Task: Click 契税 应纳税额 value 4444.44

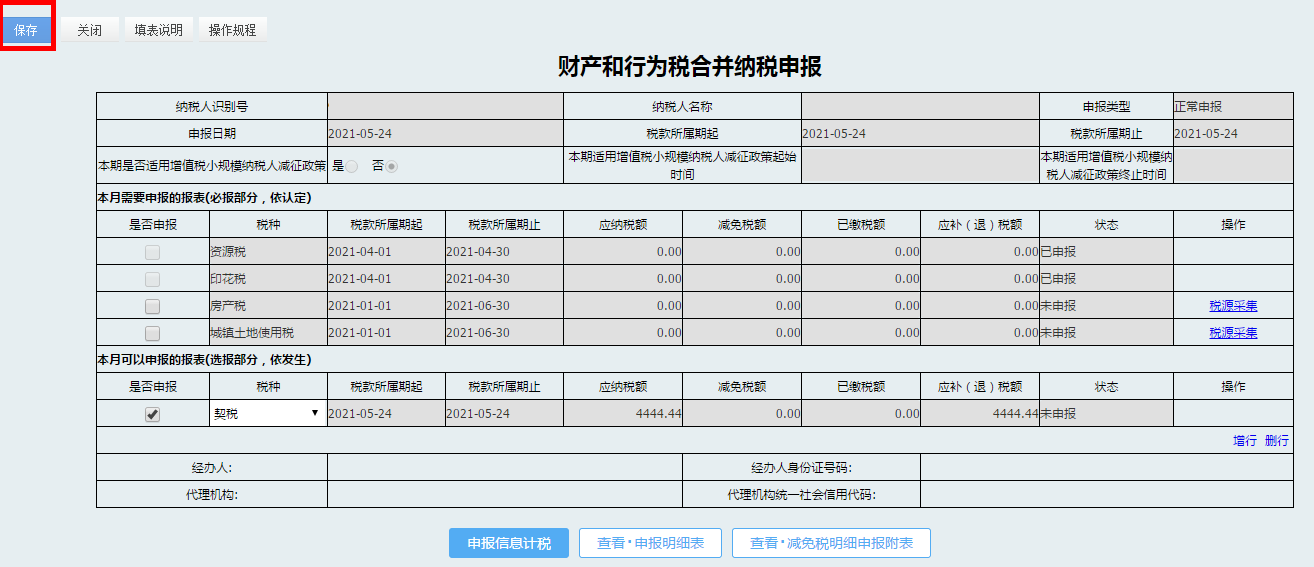Action: [658, 414]
